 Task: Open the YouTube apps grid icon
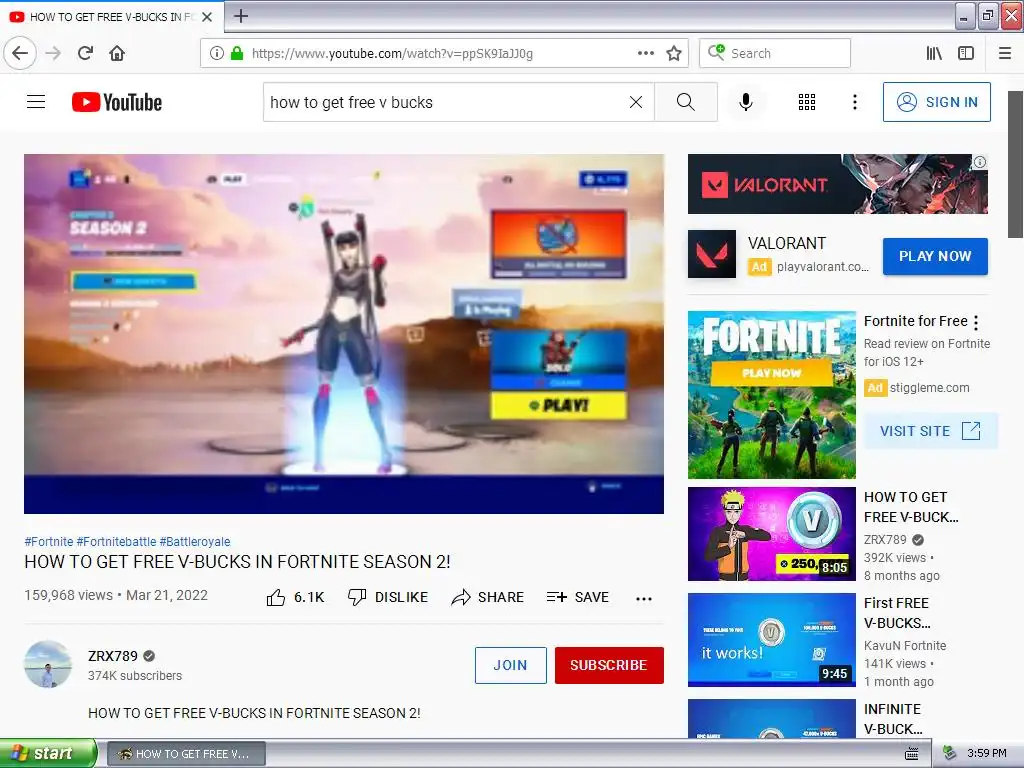(x=807, y=102)
